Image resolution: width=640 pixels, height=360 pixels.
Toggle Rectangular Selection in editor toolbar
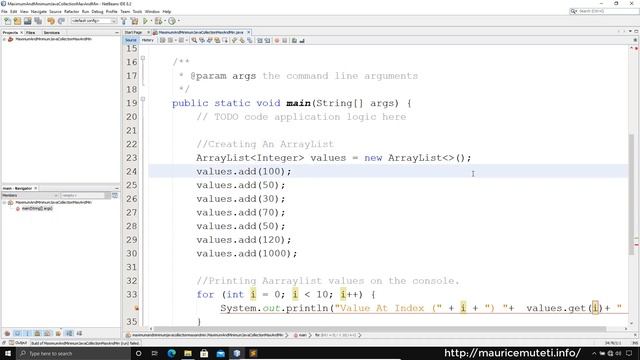pyautogui.click(x=225, y=40)
